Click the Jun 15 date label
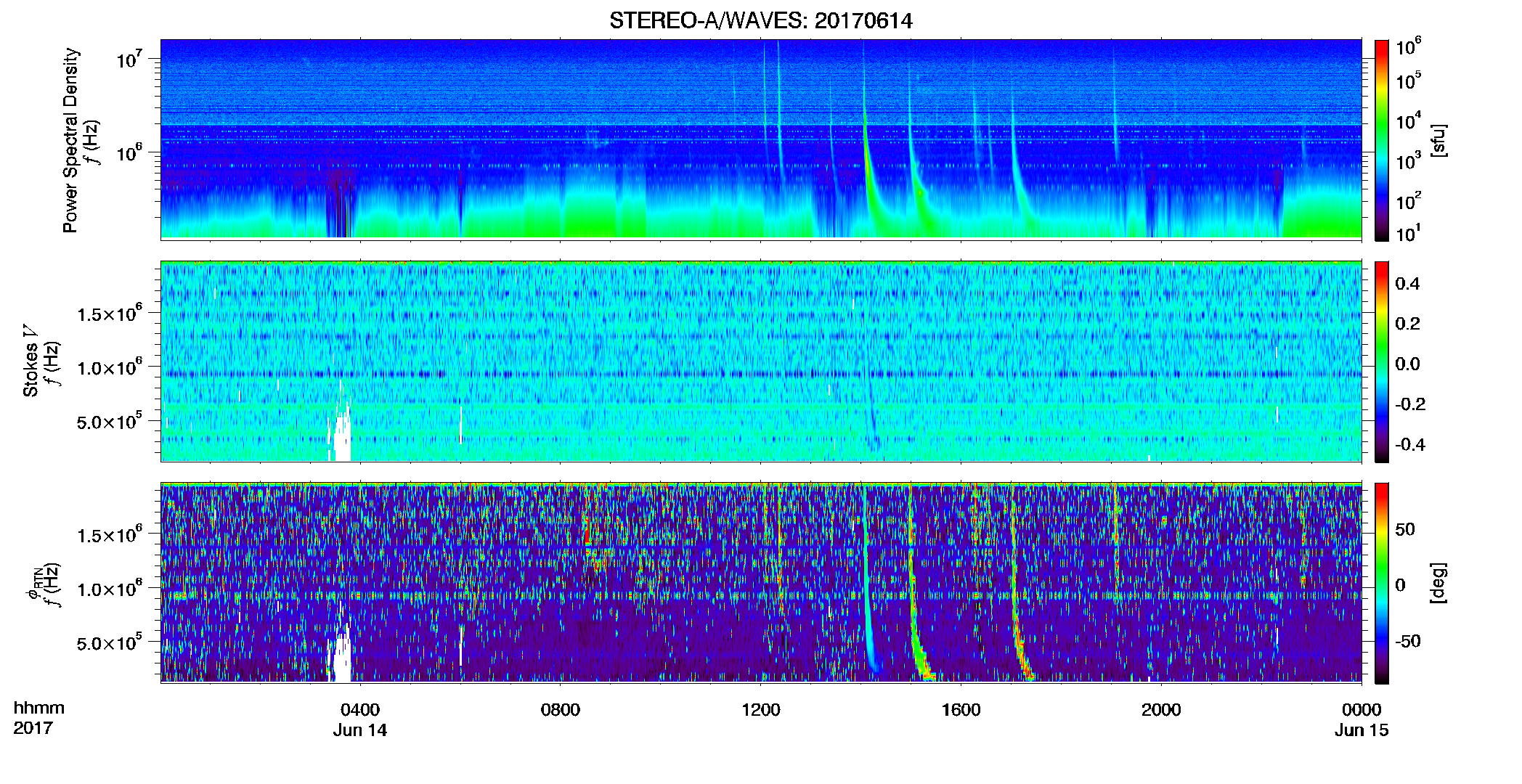The image size is (1522, 784). [x=1362, y=730]
